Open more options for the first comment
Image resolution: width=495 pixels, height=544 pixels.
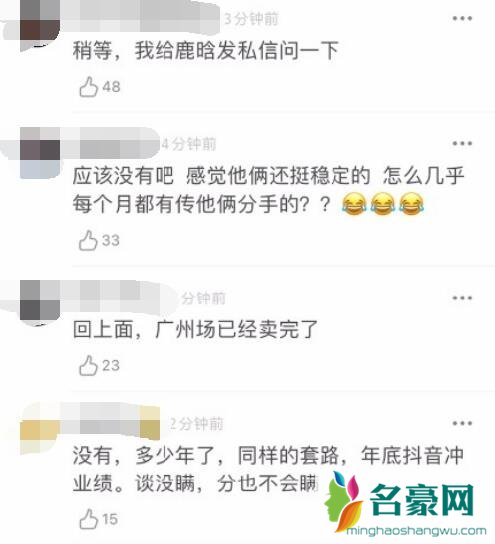pos(462,18)
